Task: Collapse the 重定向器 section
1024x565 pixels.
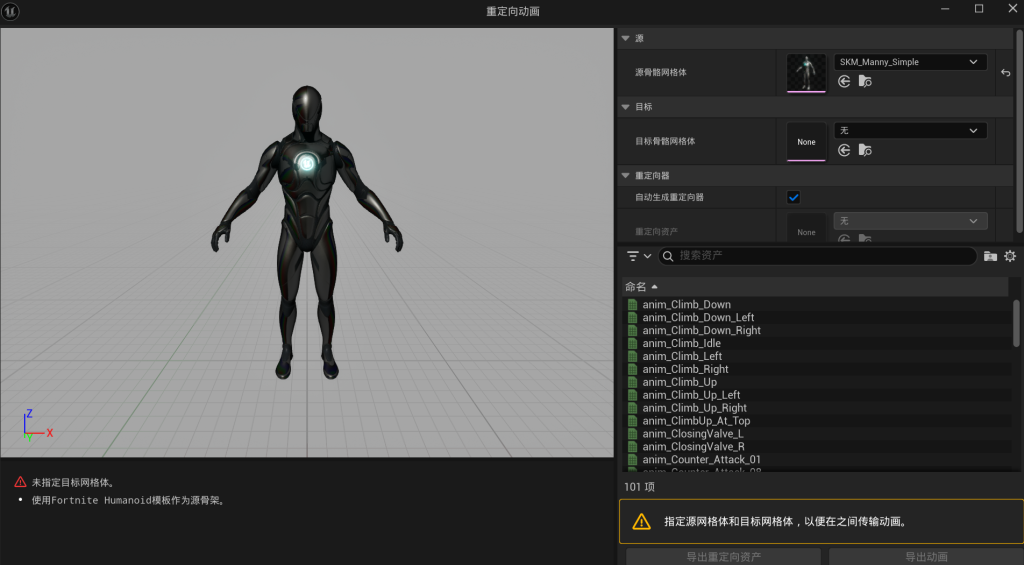Action: point(626,176)
